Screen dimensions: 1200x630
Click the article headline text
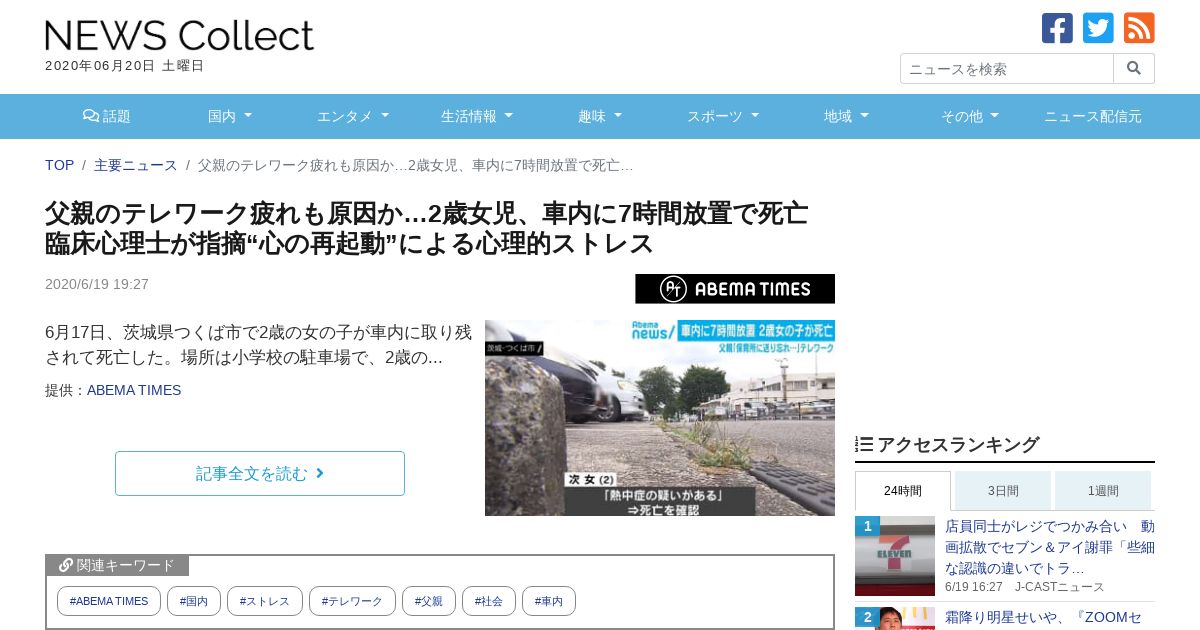point(426,228)
